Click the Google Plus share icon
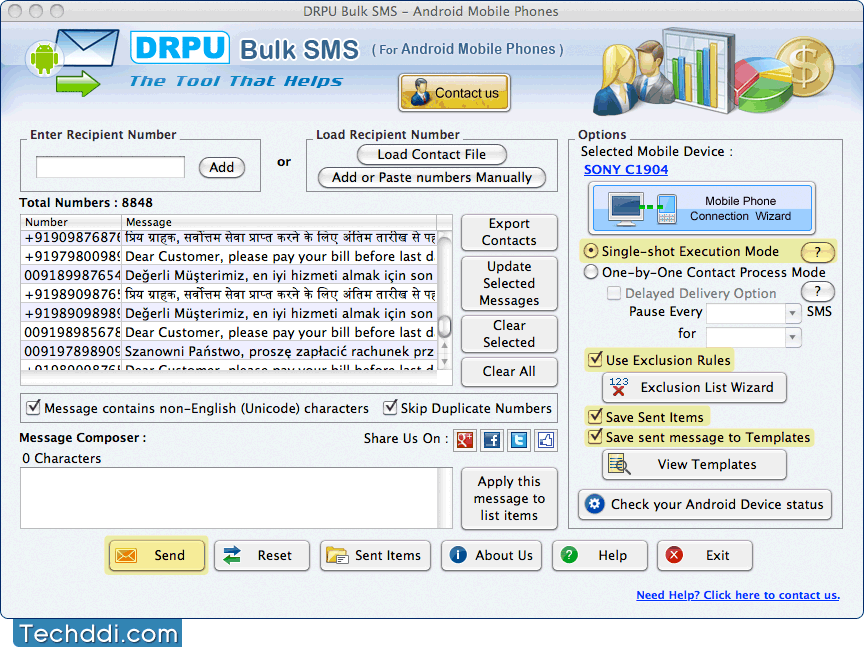 coord(465,440)
